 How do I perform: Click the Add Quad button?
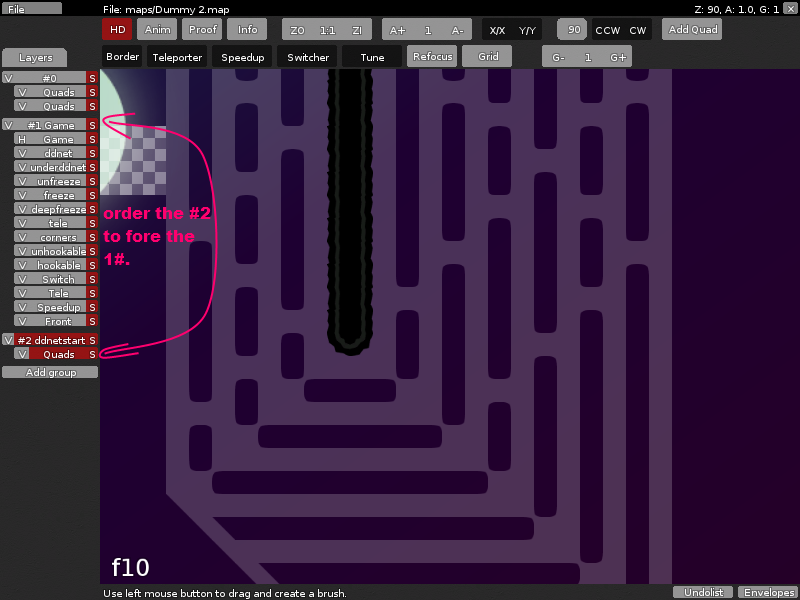click(691, 29)
